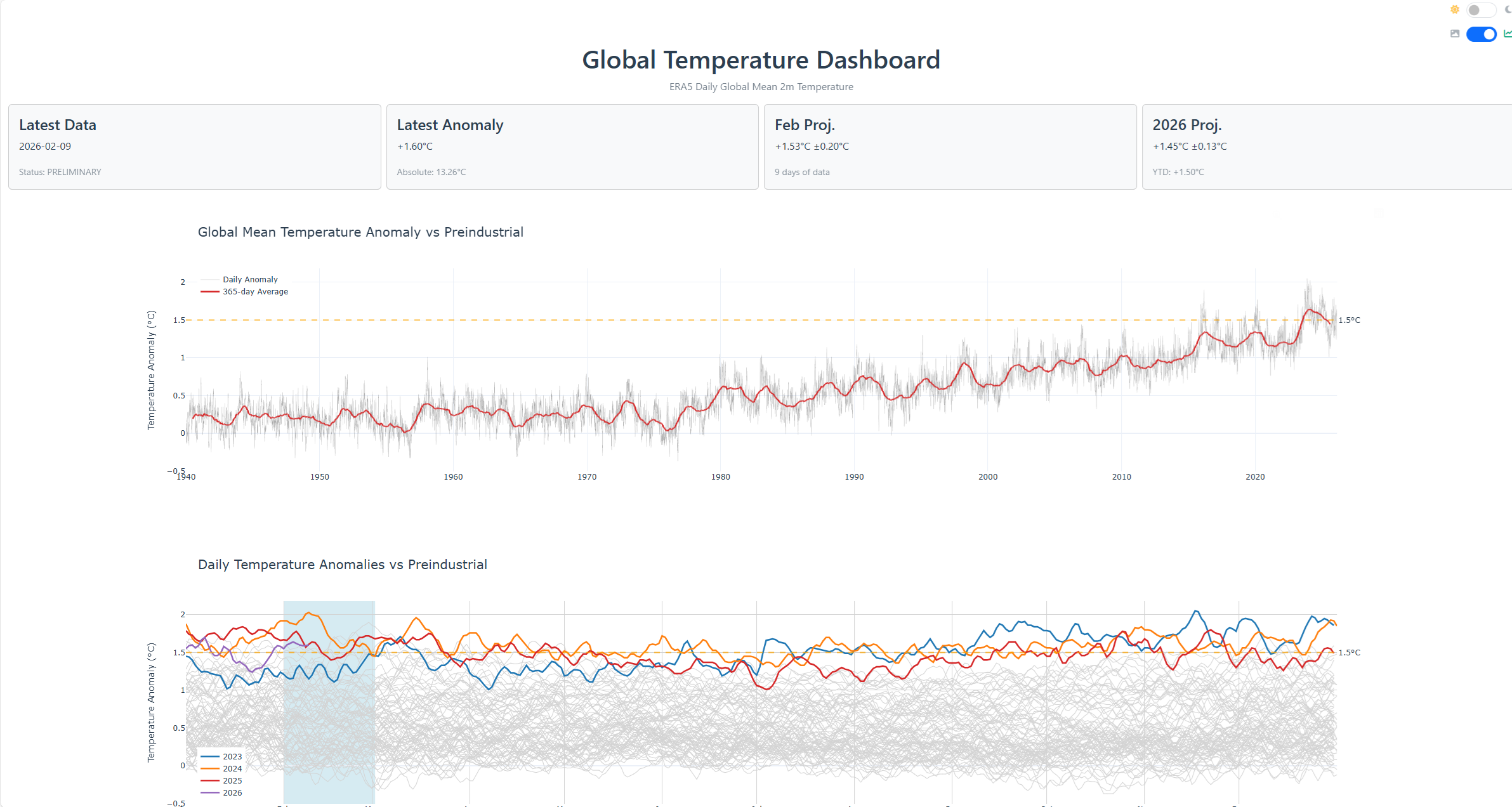This screenshot has height=807, width=1512.
Task: Disable the interactive charts toggle
Action: 1481,34
